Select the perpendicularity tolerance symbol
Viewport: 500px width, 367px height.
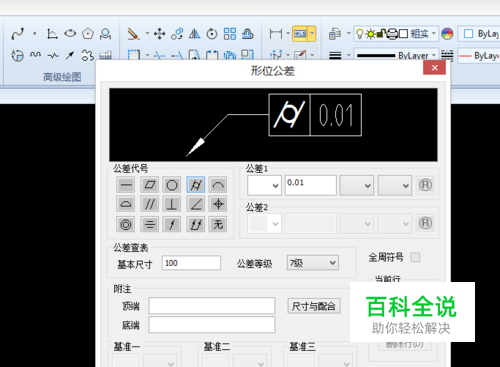(x=172, y=204)
